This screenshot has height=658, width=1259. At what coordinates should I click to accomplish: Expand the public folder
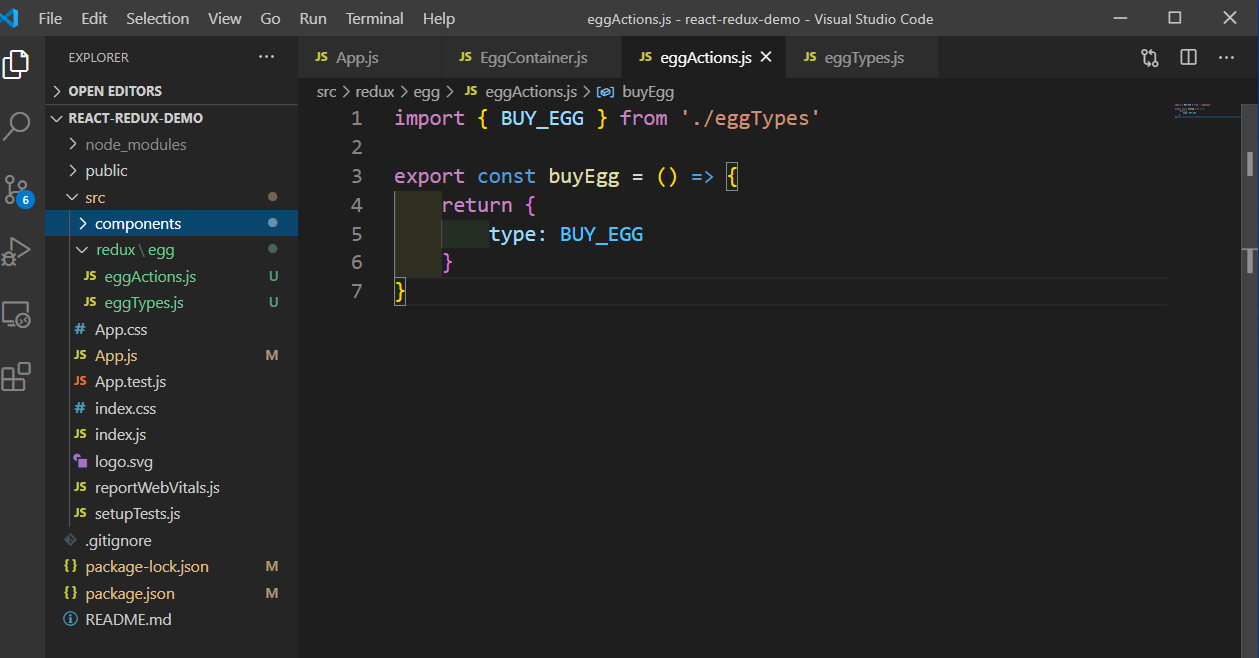pyautogui.click(x=172, y=170)
